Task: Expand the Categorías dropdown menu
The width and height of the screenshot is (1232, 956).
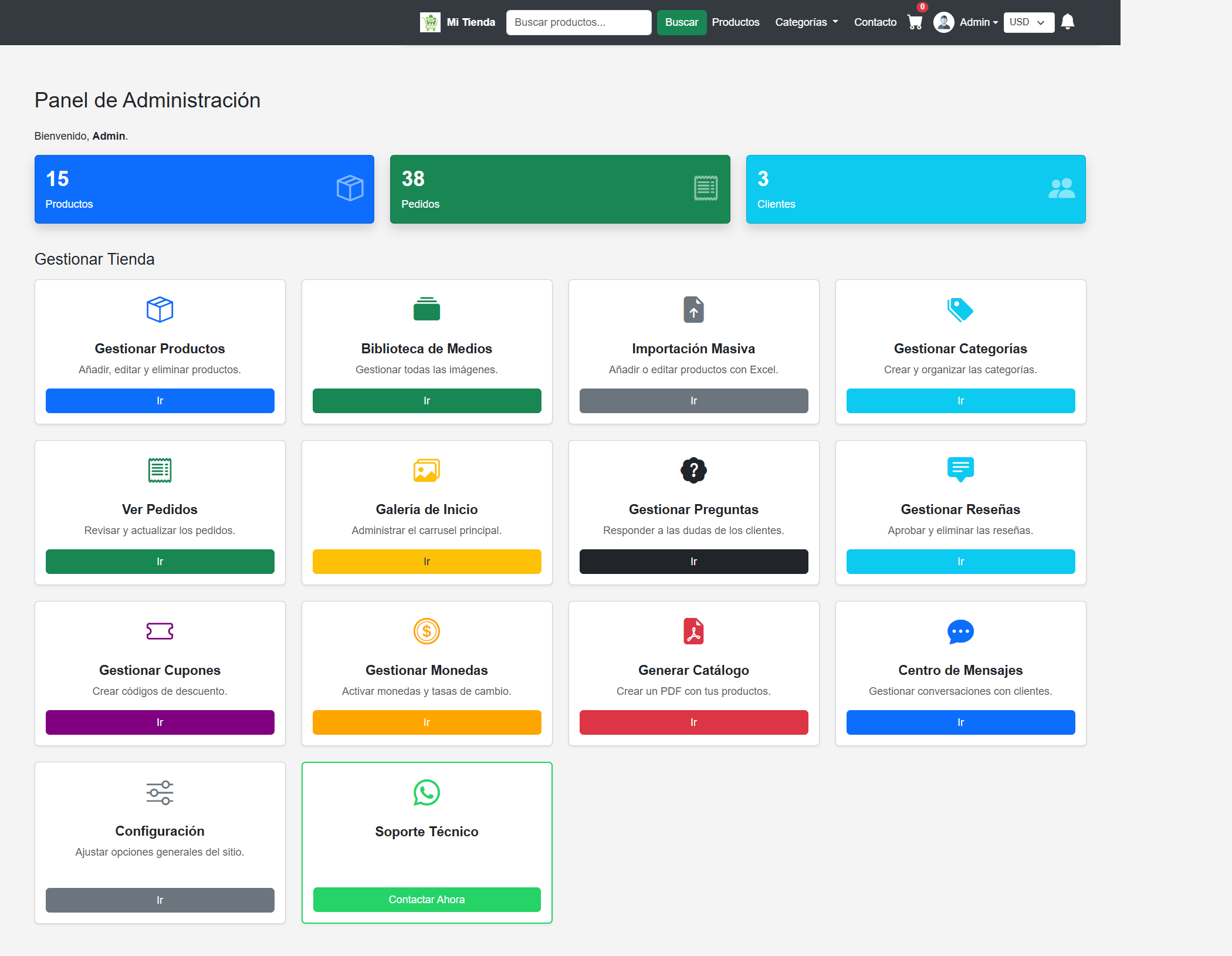Action: coord(806,22)
